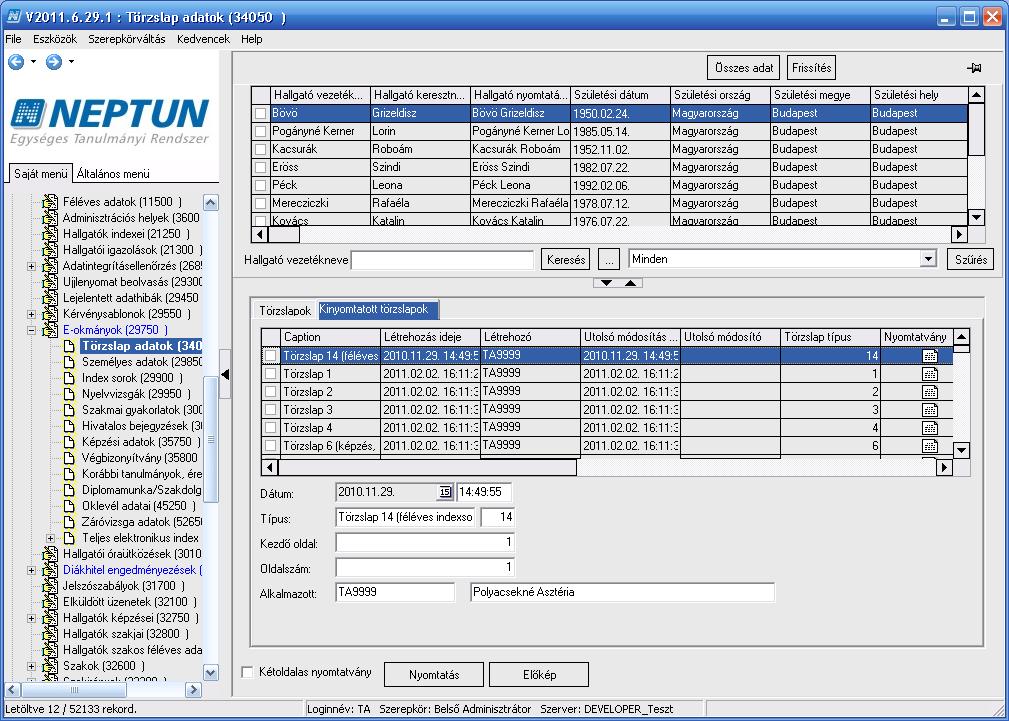Screen dimensions: 1009x721
Task: Open Nyomtatvány document icon in Törzslap 2 row
Action: coord(930,391)
